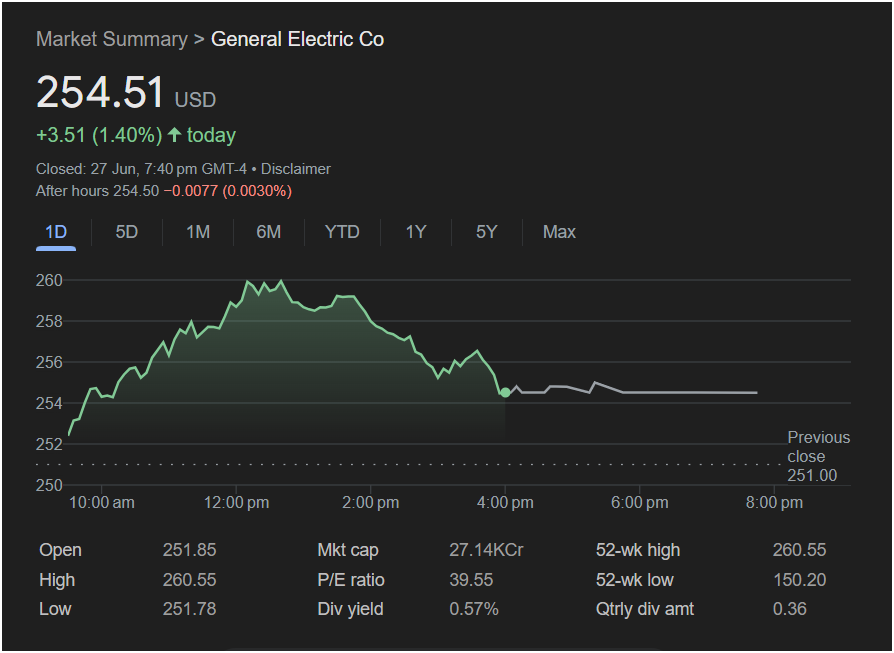The image size is (894, 653).
Task: Click the Mkt cap value 27.14KCr
Action: [x=486, y=550]
